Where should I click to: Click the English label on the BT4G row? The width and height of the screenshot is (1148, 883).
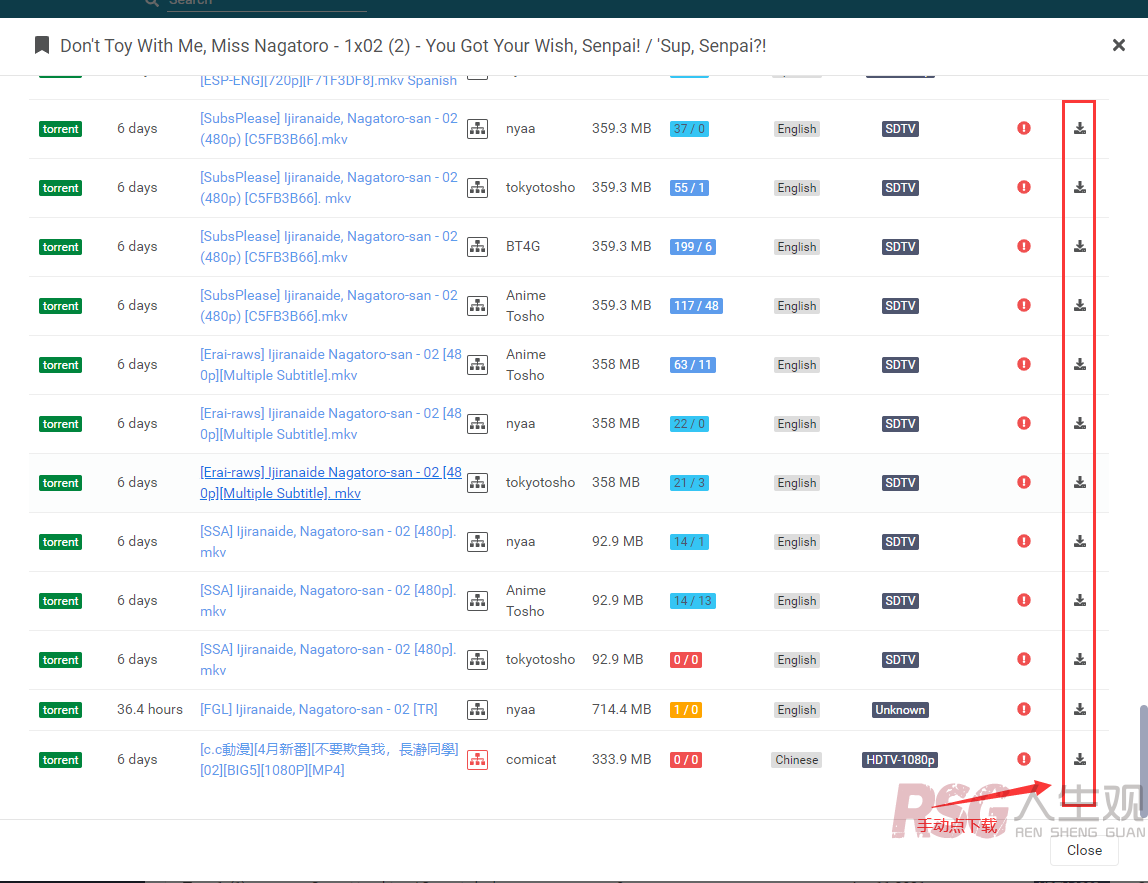pyautogui.click(x=797, y=247)
